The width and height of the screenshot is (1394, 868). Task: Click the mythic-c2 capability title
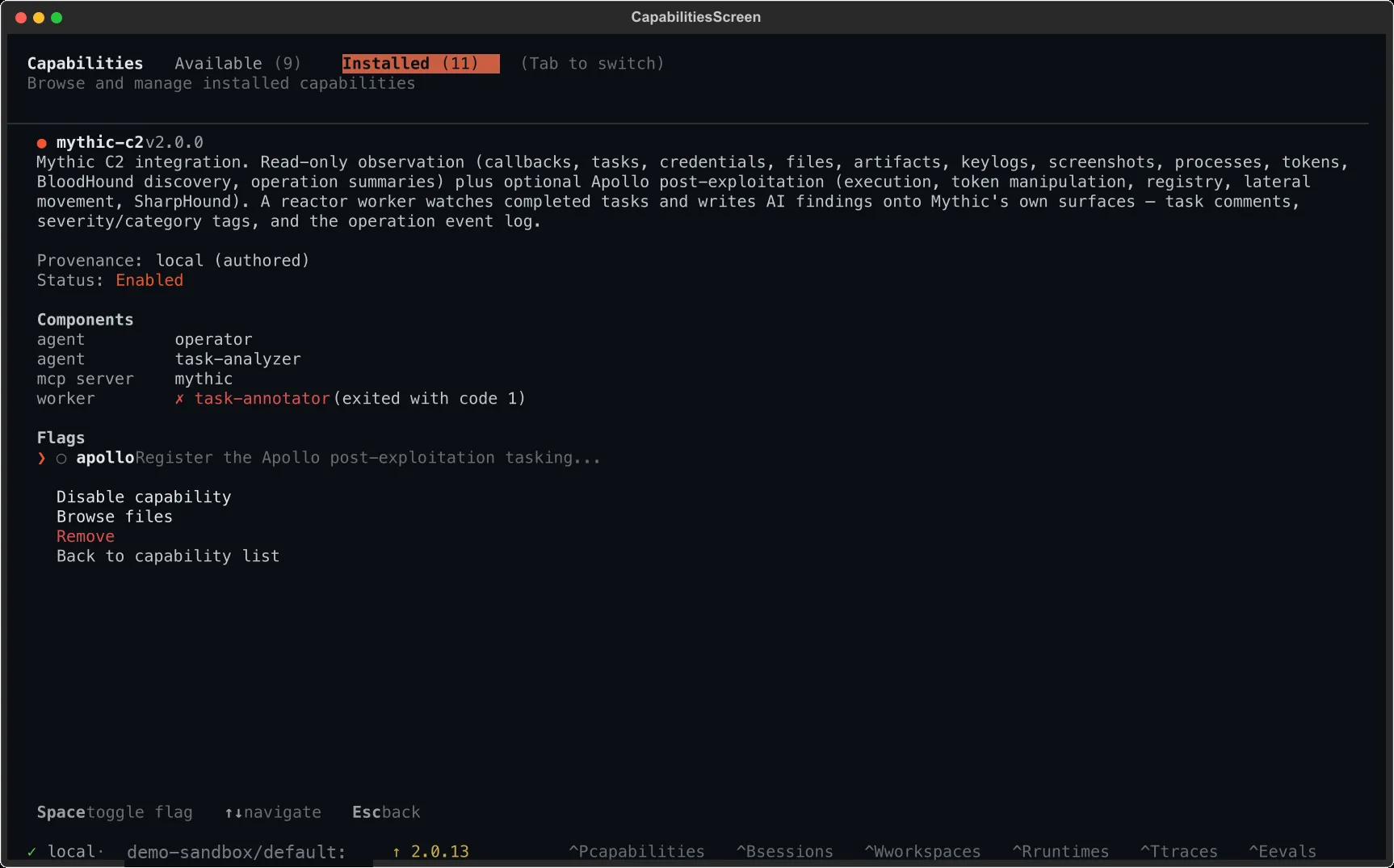point(99,143)
